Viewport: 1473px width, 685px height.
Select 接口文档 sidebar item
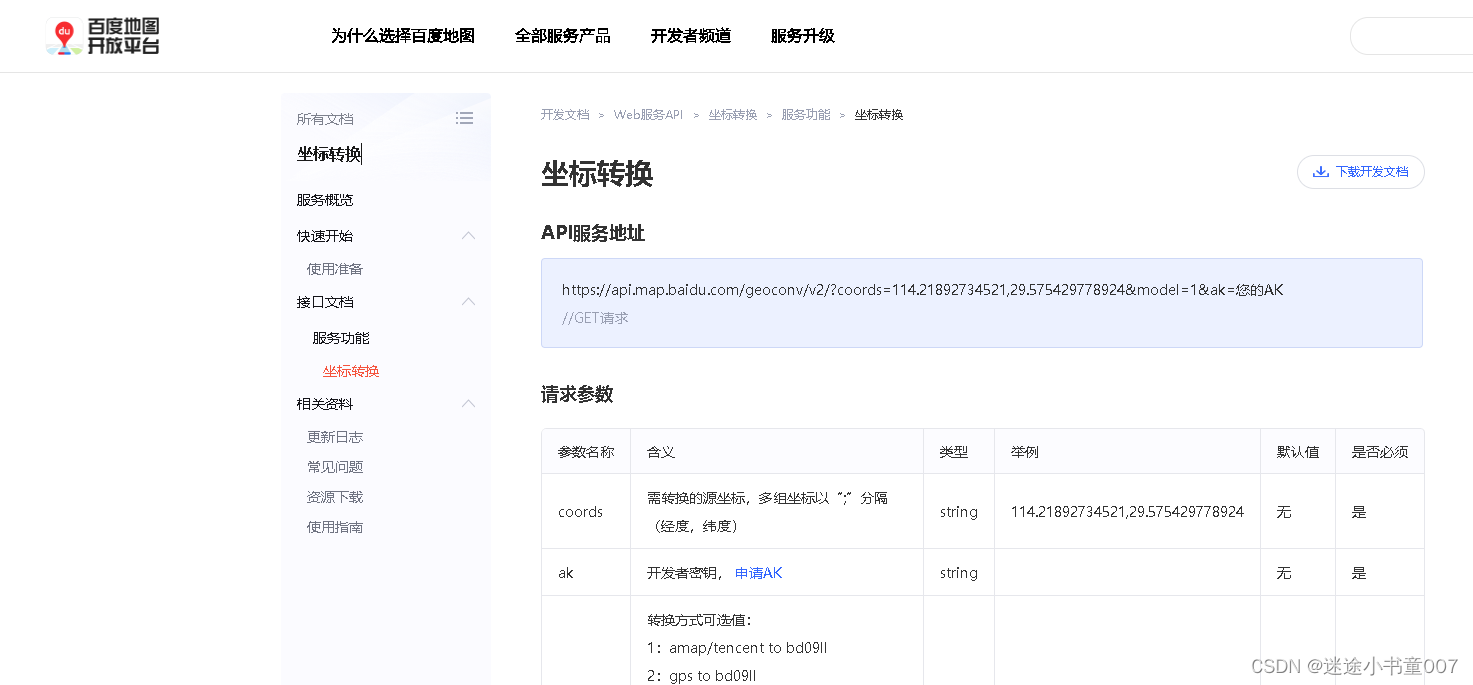coord(325,302)
